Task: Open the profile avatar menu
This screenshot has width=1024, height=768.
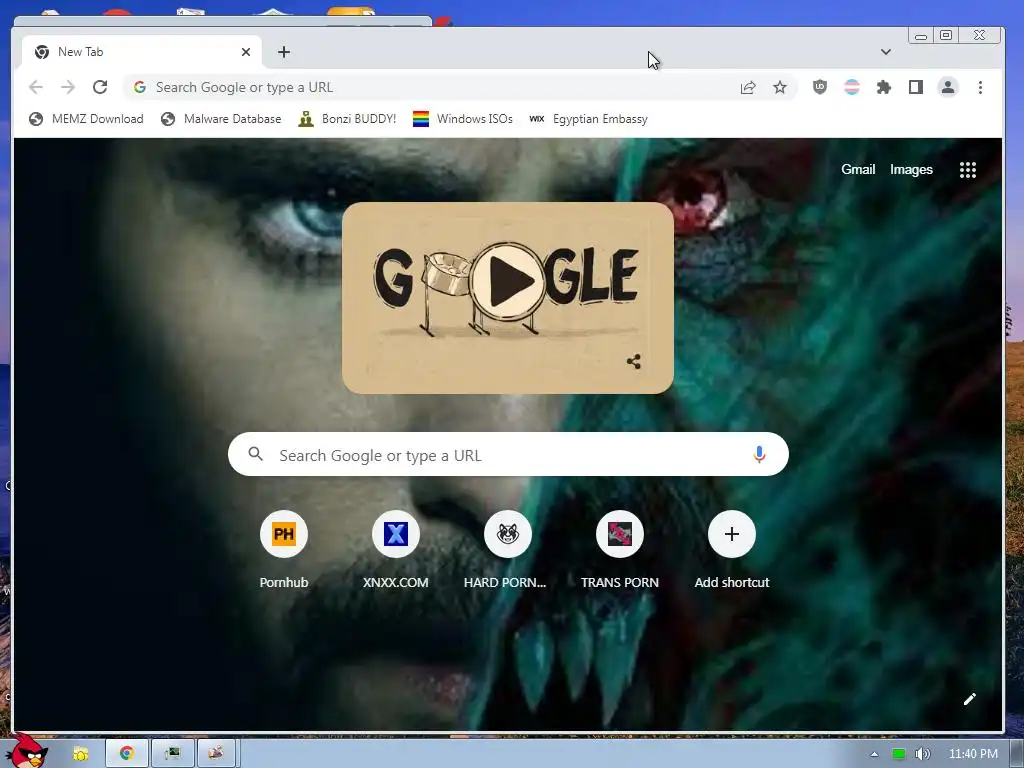Action: point(948,87)
